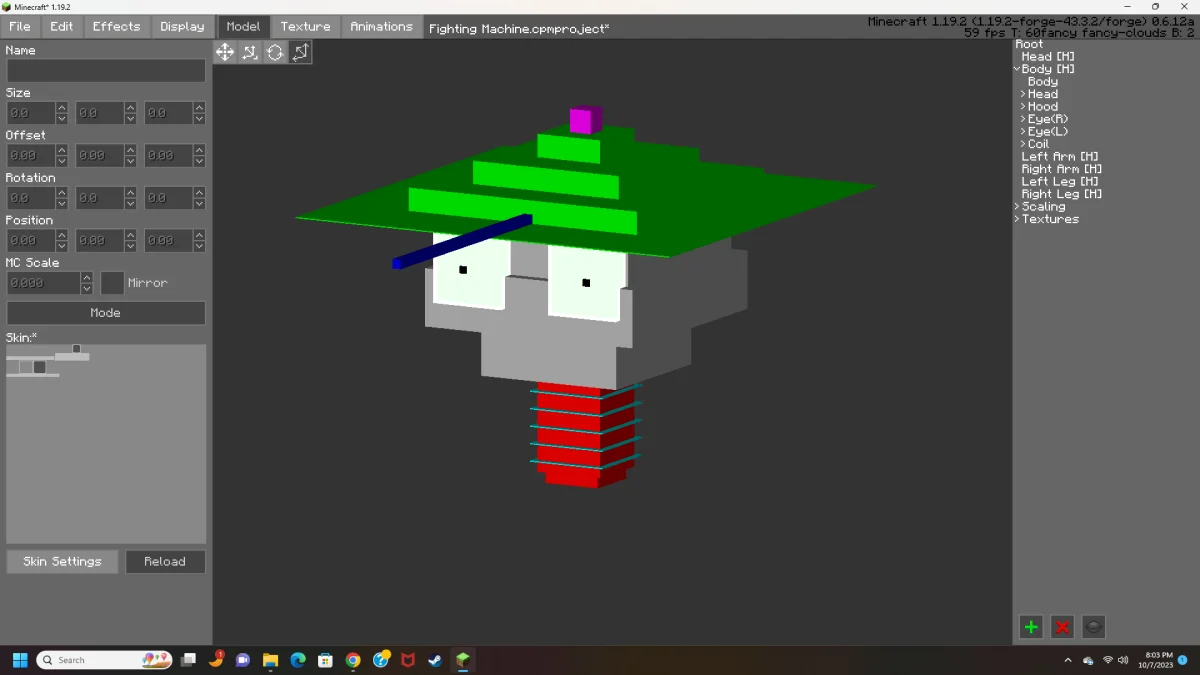The image size is (1200, 675).
Task: Open Wi-Fi network settings tray icon
Action: pos(1108,660)
